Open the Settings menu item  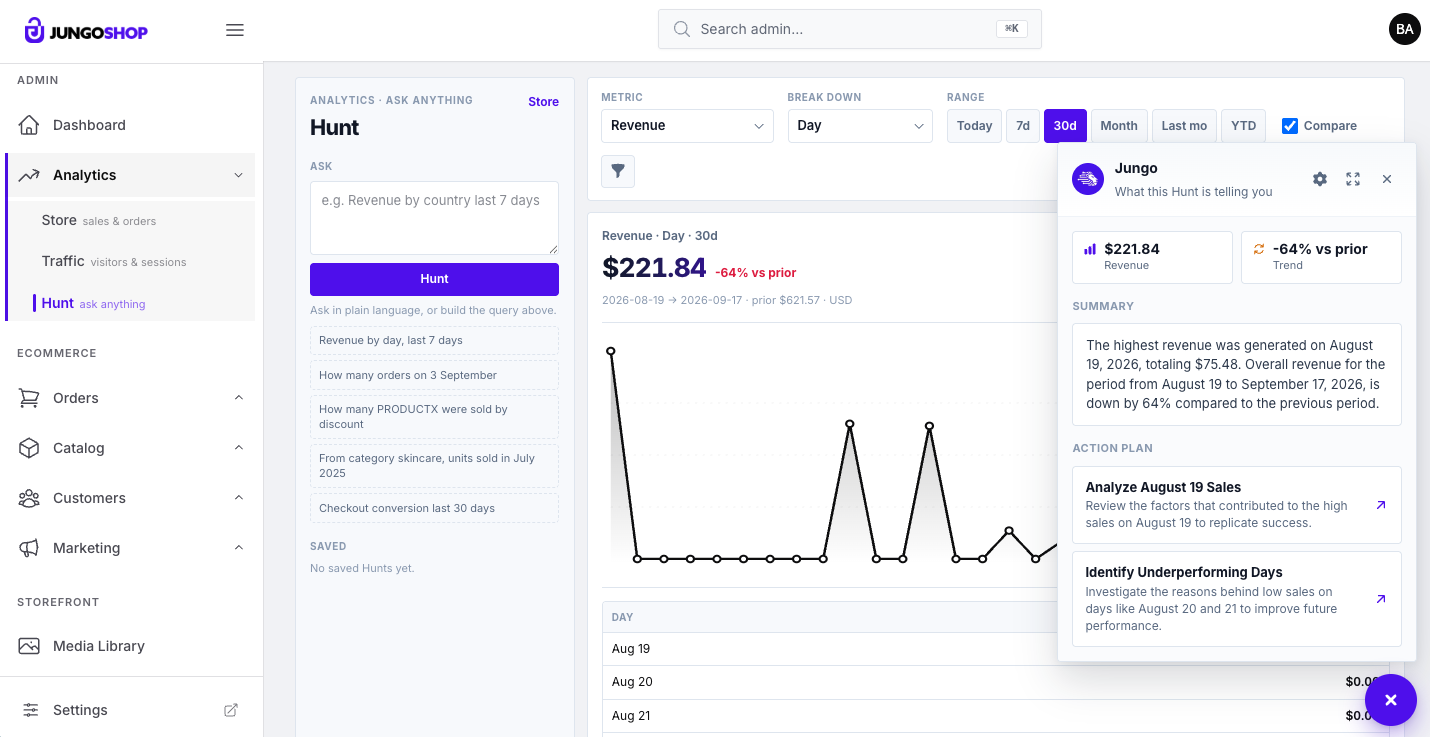pos(132,710)
